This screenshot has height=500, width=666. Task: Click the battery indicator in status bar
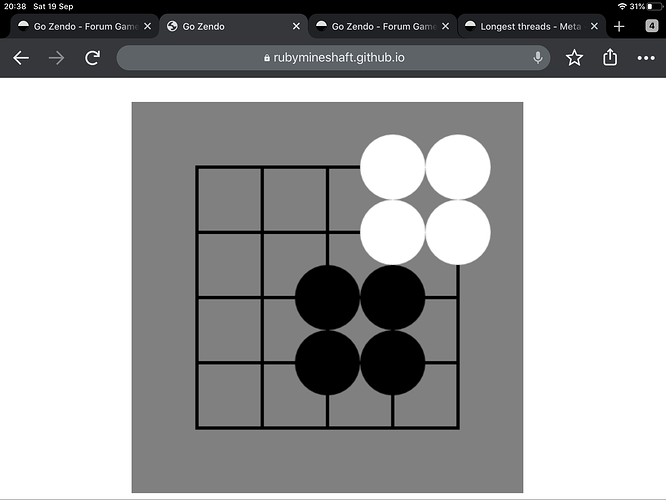click(x=655, y=6)
